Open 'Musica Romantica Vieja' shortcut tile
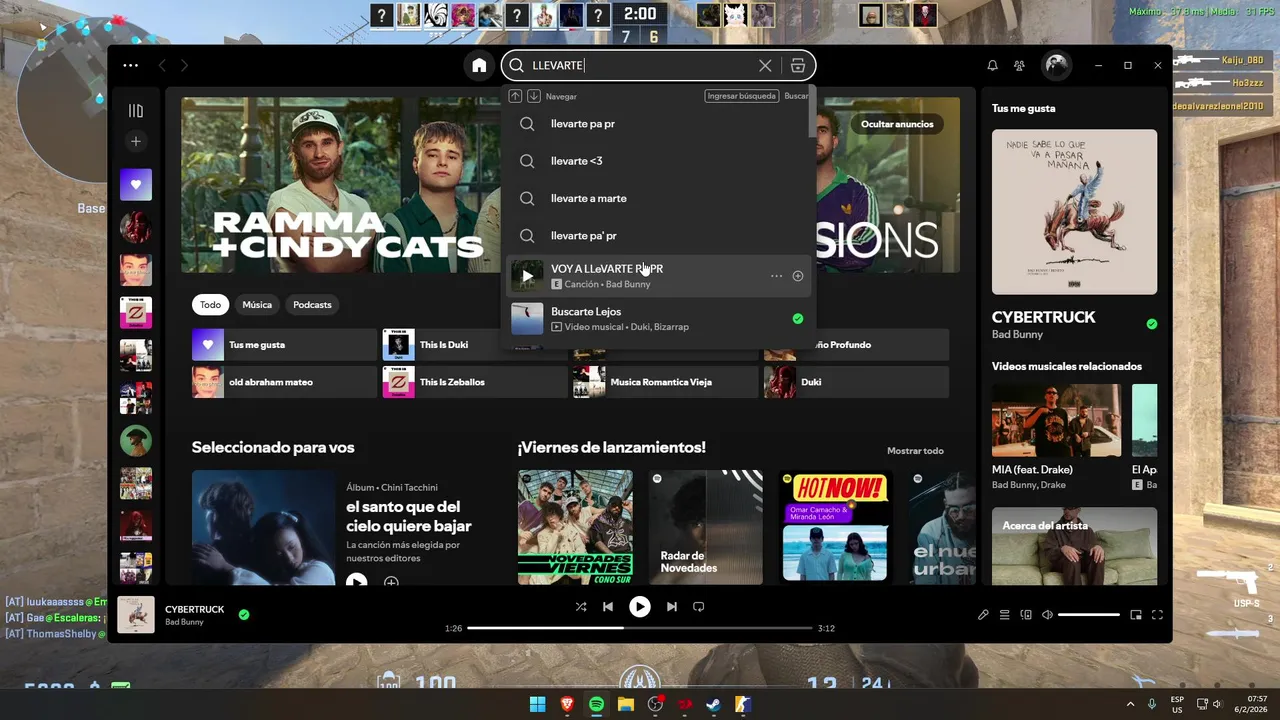1280x720 pixels. coord(665,382)
